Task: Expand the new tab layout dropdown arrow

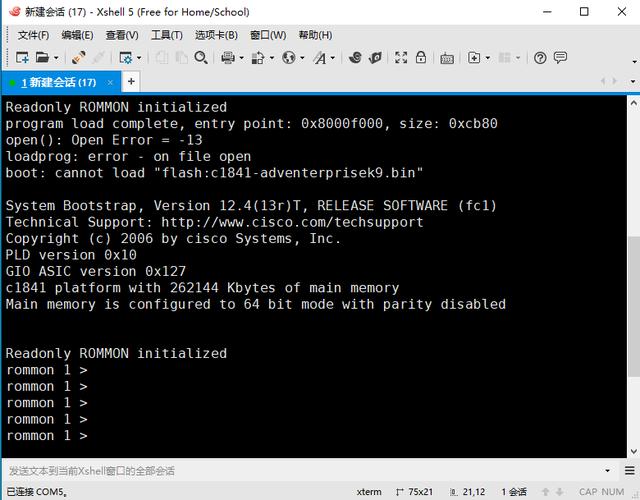Action: pyautogui.click(x=488, y=58)
